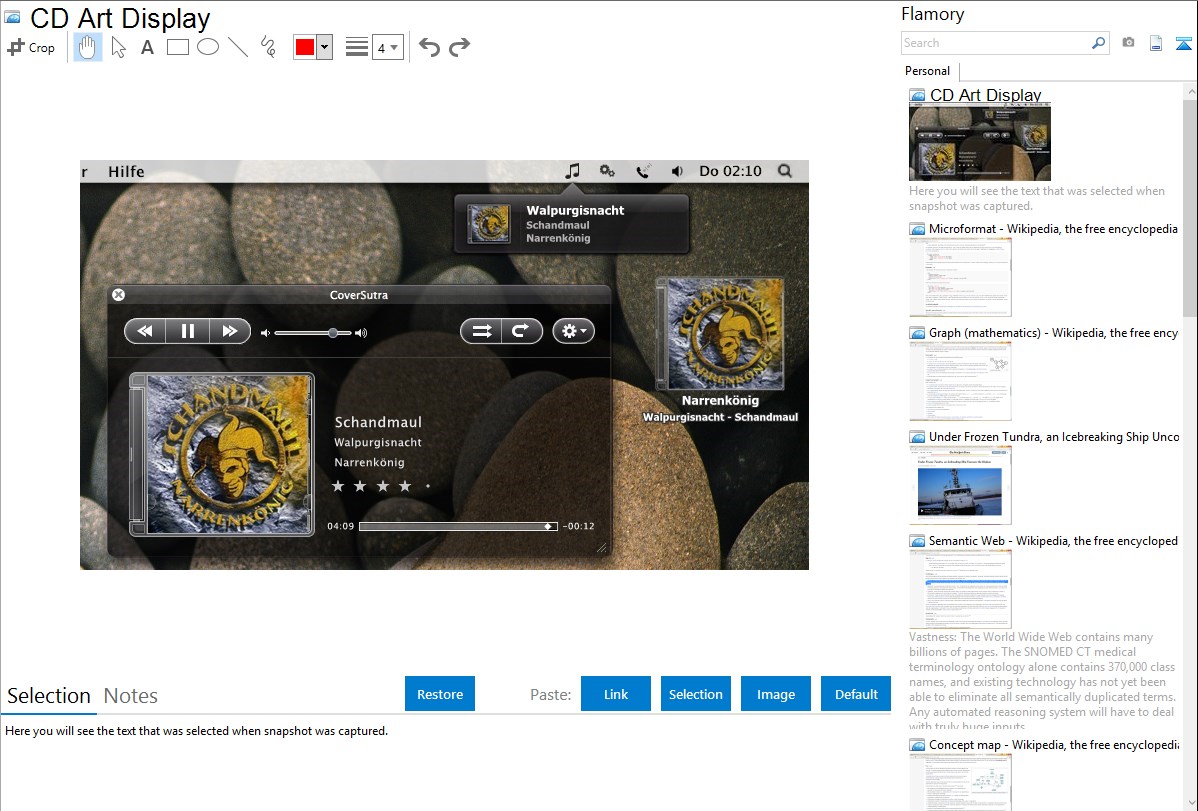1198x811 pixels.
Task: Switch to the Selection tab
Action: tap(49, 696)
